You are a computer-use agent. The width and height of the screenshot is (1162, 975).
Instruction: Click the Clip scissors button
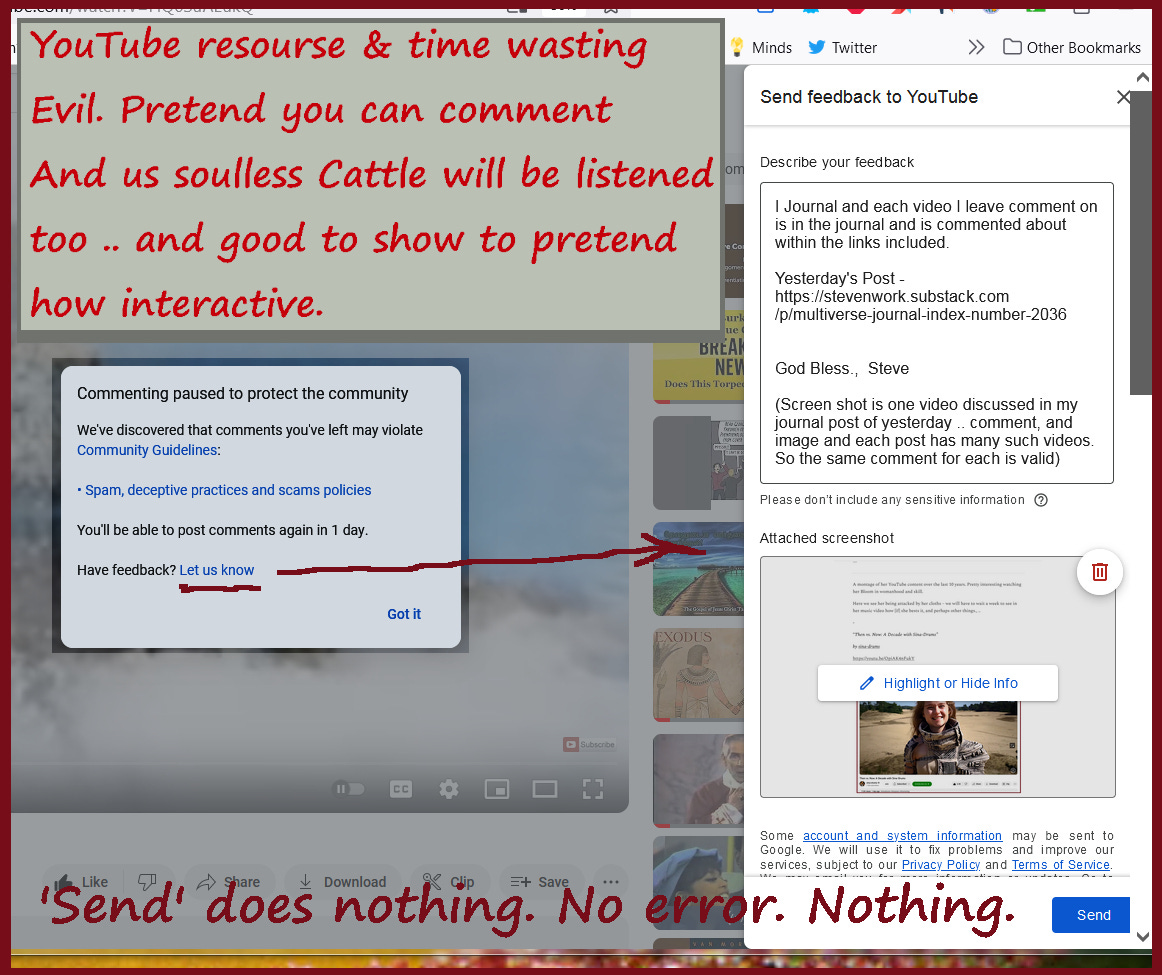(x=450, y=882)
